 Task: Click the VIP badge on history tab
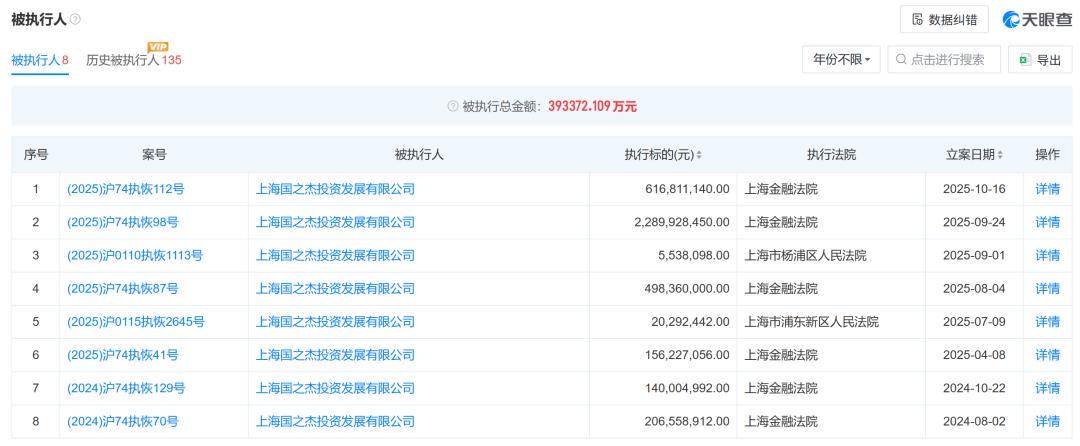[157, 47]
